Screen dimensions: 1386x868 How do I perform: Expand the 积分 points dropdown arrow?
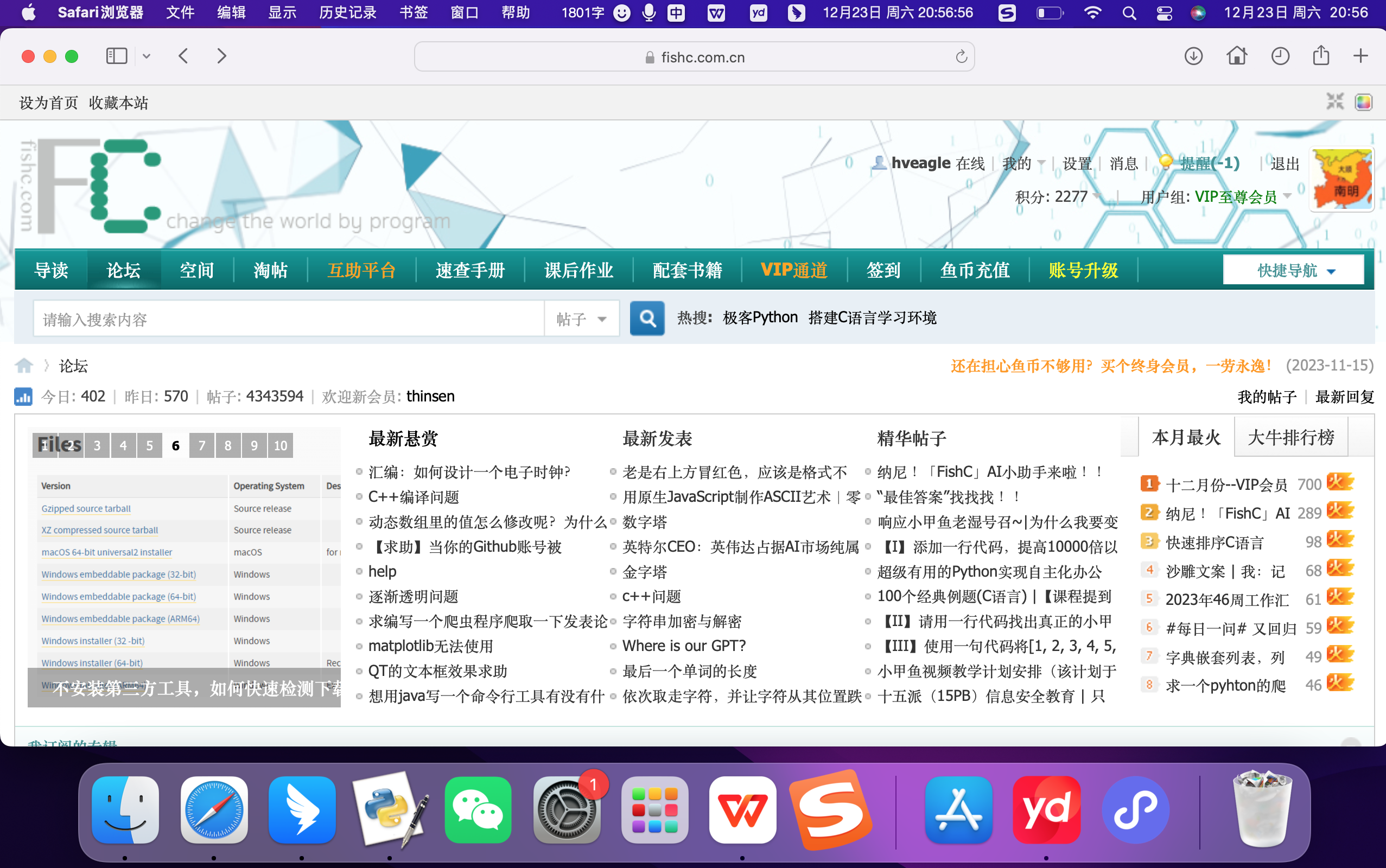click(1097, 197)
